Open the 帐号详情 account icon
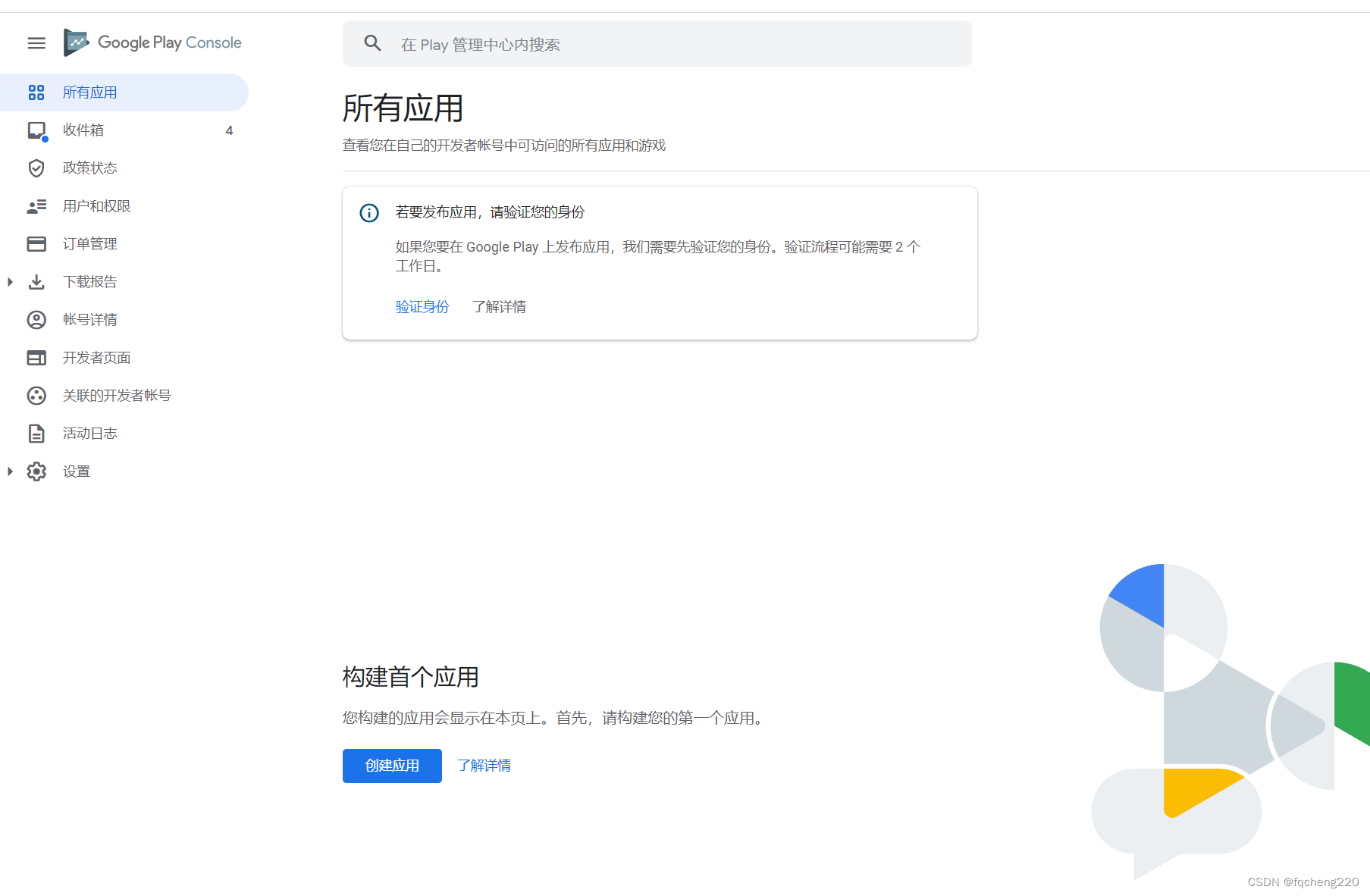 36,319
